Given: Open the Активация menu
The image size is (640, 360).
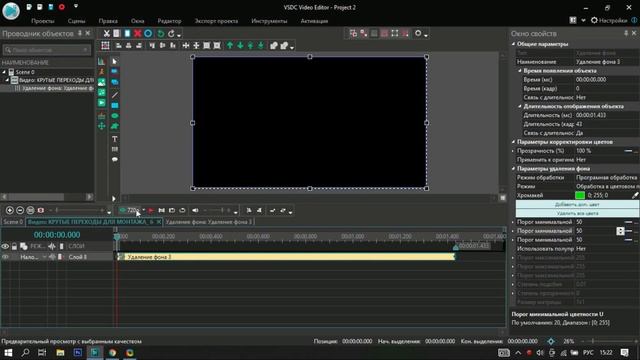Looking at the screenshot, I should (314, 21).
